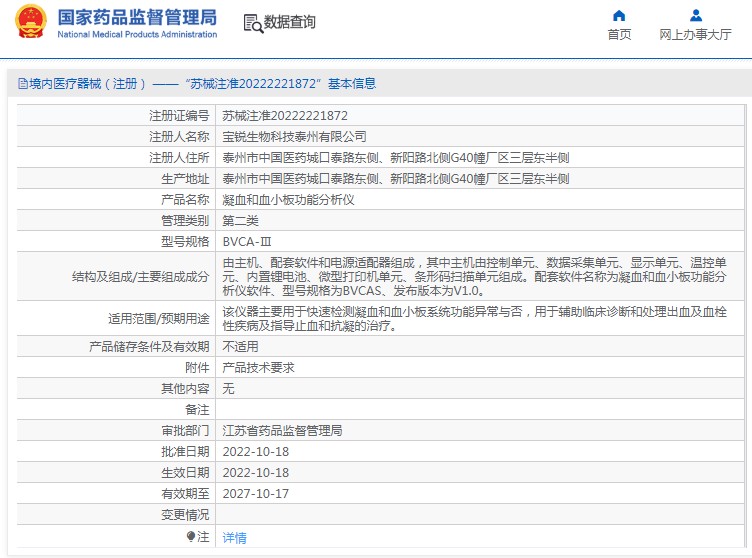The image size is (752, 558).
Task: Click the 有效期至 row label
Action: (185, 494)
